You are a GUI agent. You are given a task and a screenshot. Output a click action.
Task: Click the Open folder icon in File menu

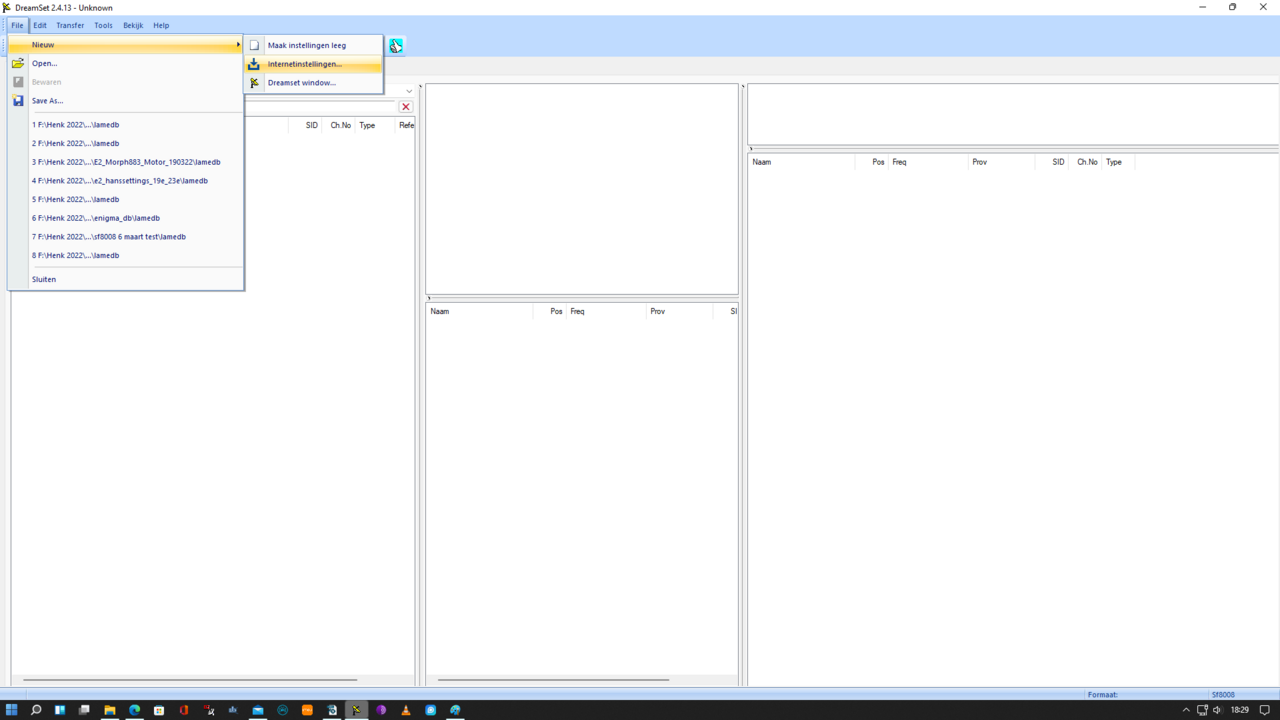(18, 63)
